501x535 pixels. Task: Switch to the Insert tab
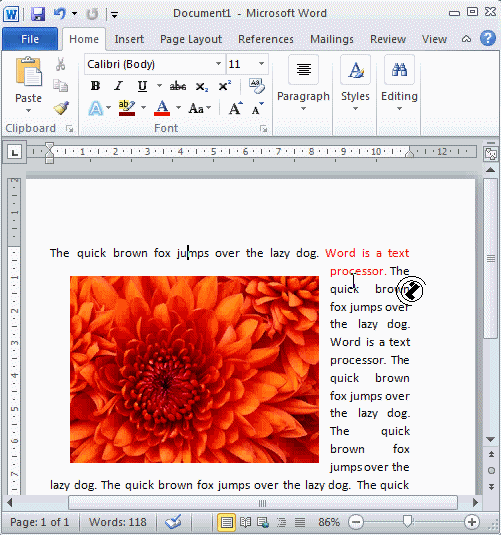[x=129, y=39]
